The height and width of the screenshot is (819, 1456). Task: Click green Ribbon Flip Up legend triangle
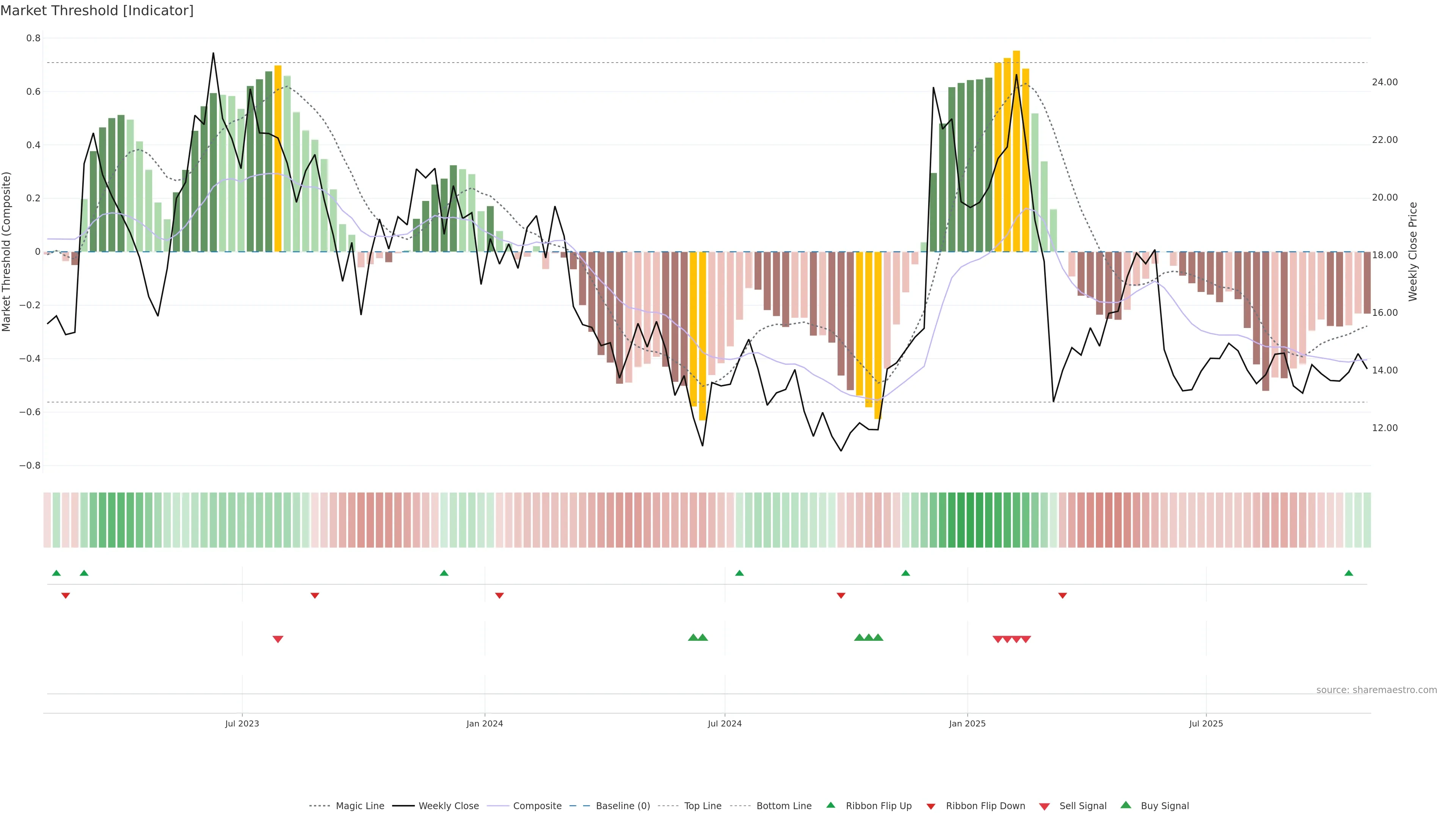pos(830,805)
